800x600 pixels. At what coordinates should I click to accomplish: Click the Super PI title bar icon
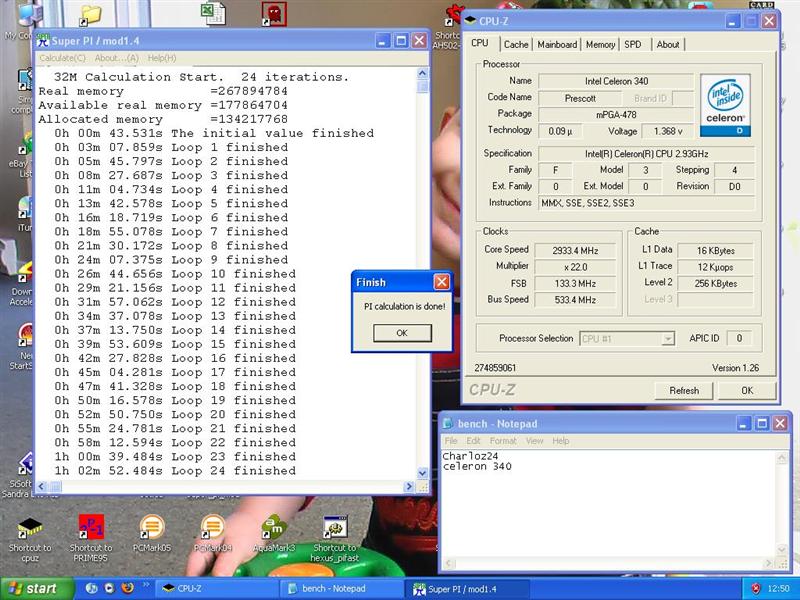tap(43, 40)
